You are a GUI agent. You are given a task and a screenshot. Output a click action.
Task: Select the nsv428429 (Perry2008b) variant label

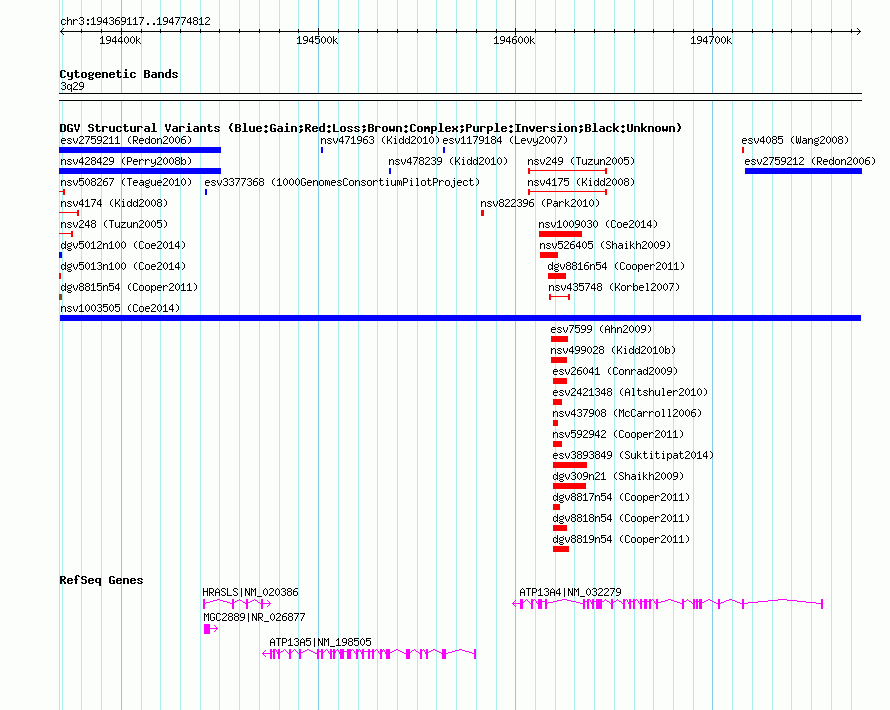[x=126, y=161]
